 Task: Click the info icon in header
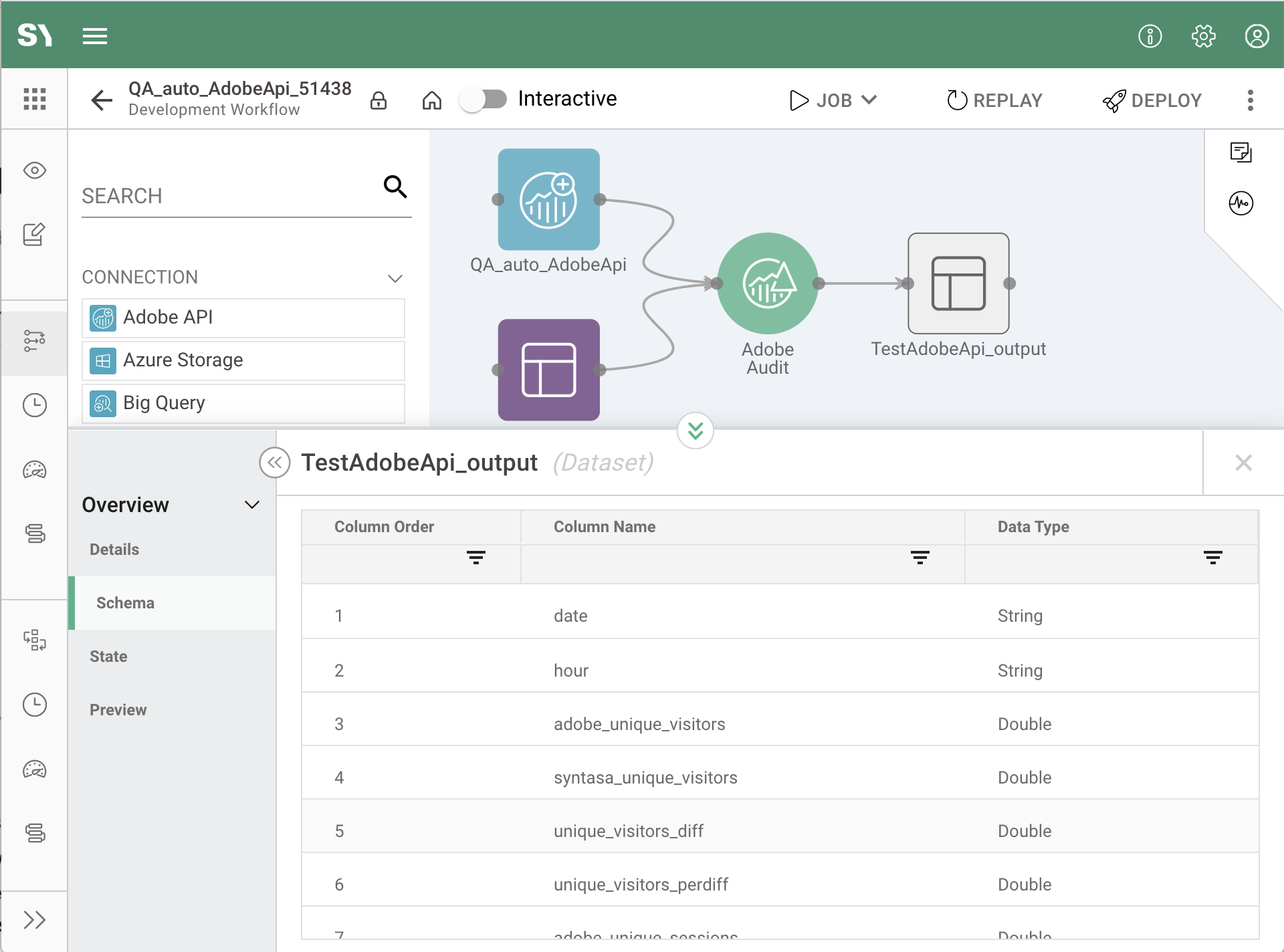pos(1150,36)
